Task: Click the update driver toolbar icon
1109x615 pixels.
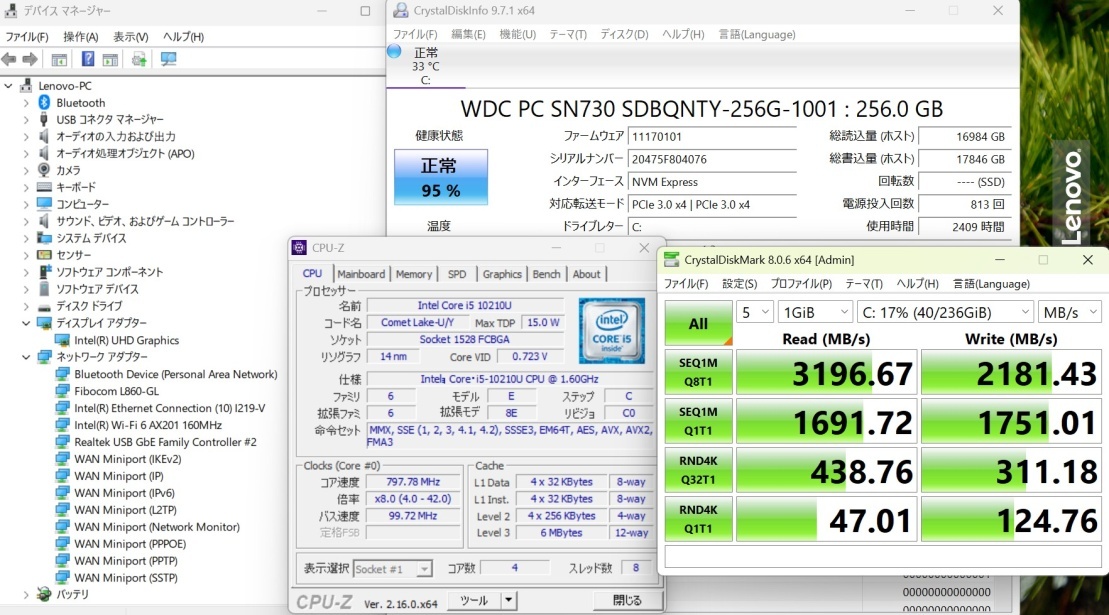Action: point(139,59)
